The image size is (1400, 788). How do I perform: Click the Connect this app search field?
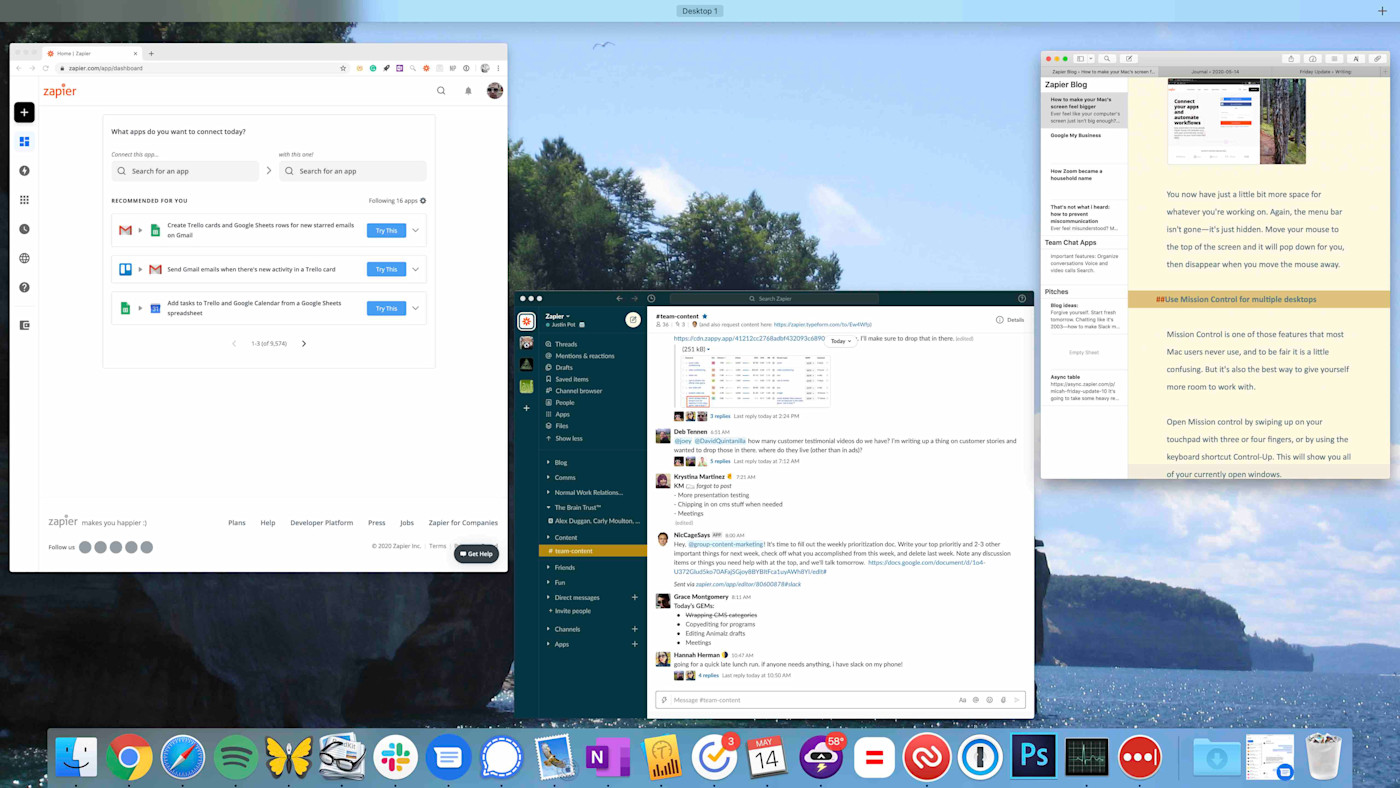185,171
